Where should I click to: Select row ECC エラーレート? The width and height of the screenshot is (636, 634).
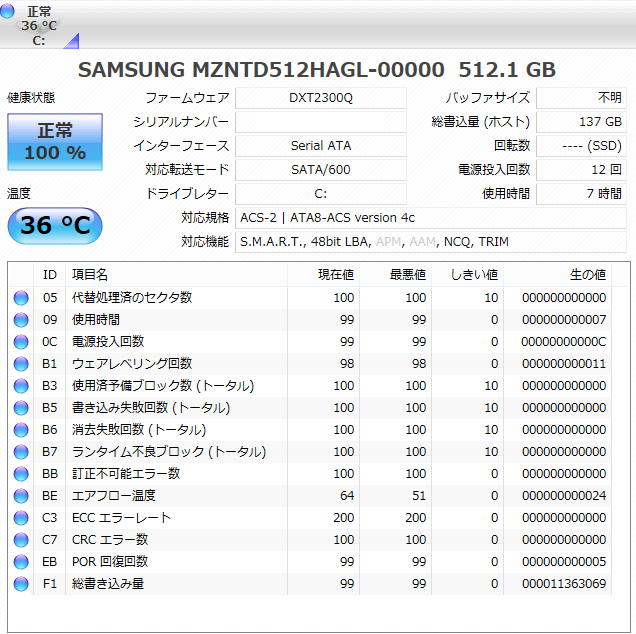(310, 518)
